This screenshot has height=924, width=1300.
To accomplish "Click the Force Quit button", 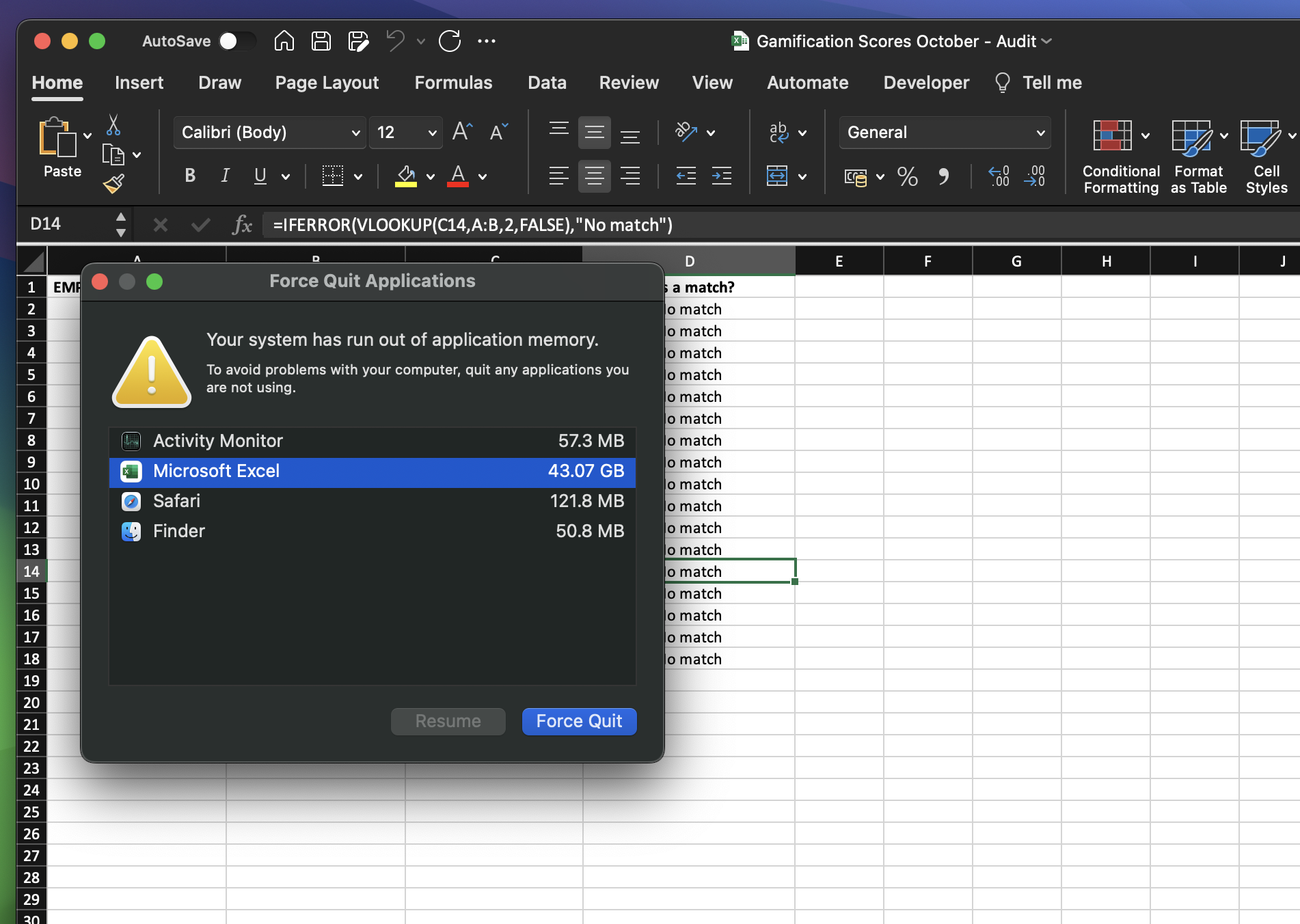I will (579, 721).
